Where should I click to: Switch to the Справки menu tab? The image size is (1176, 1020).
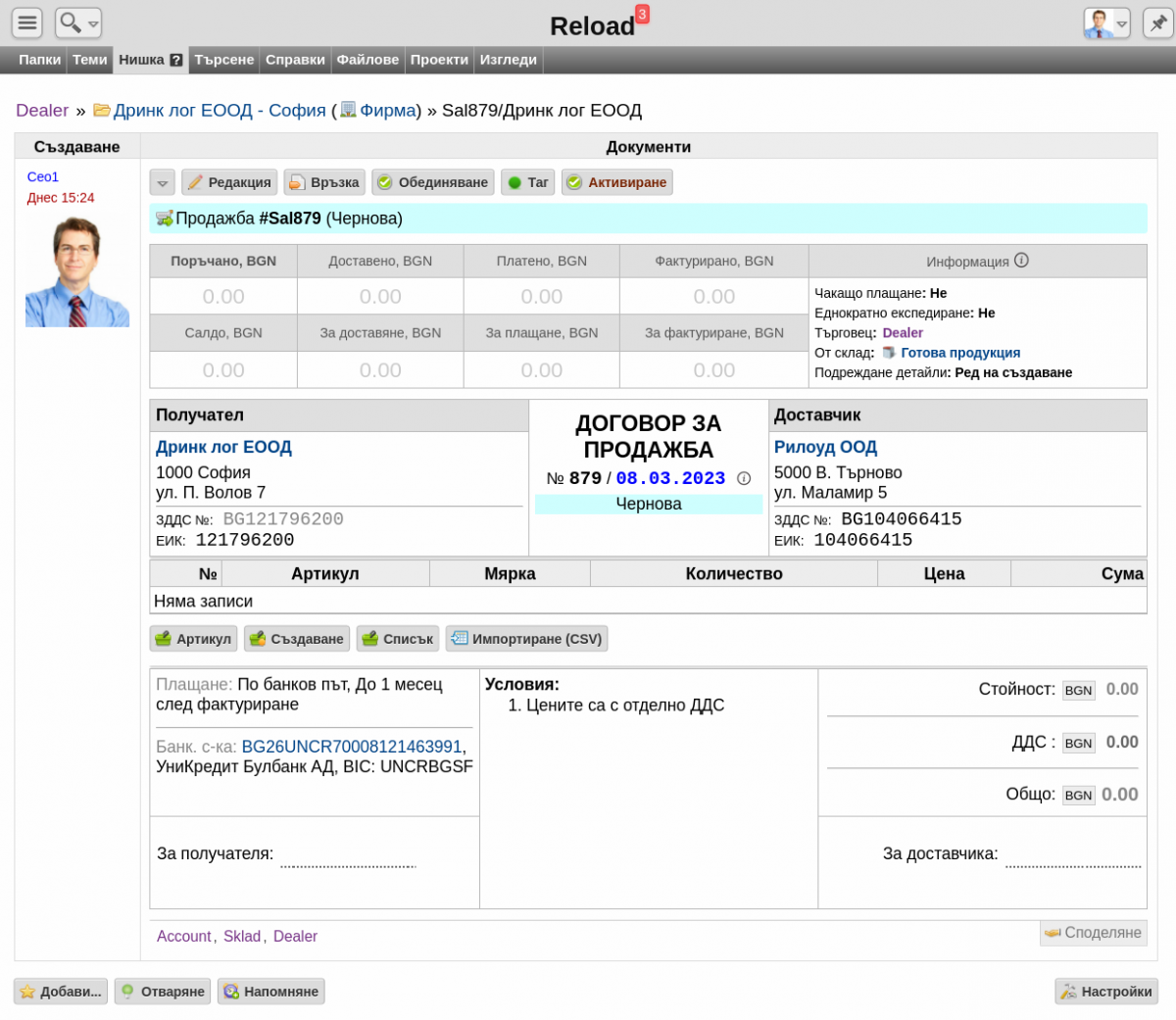tap(295, 60)
